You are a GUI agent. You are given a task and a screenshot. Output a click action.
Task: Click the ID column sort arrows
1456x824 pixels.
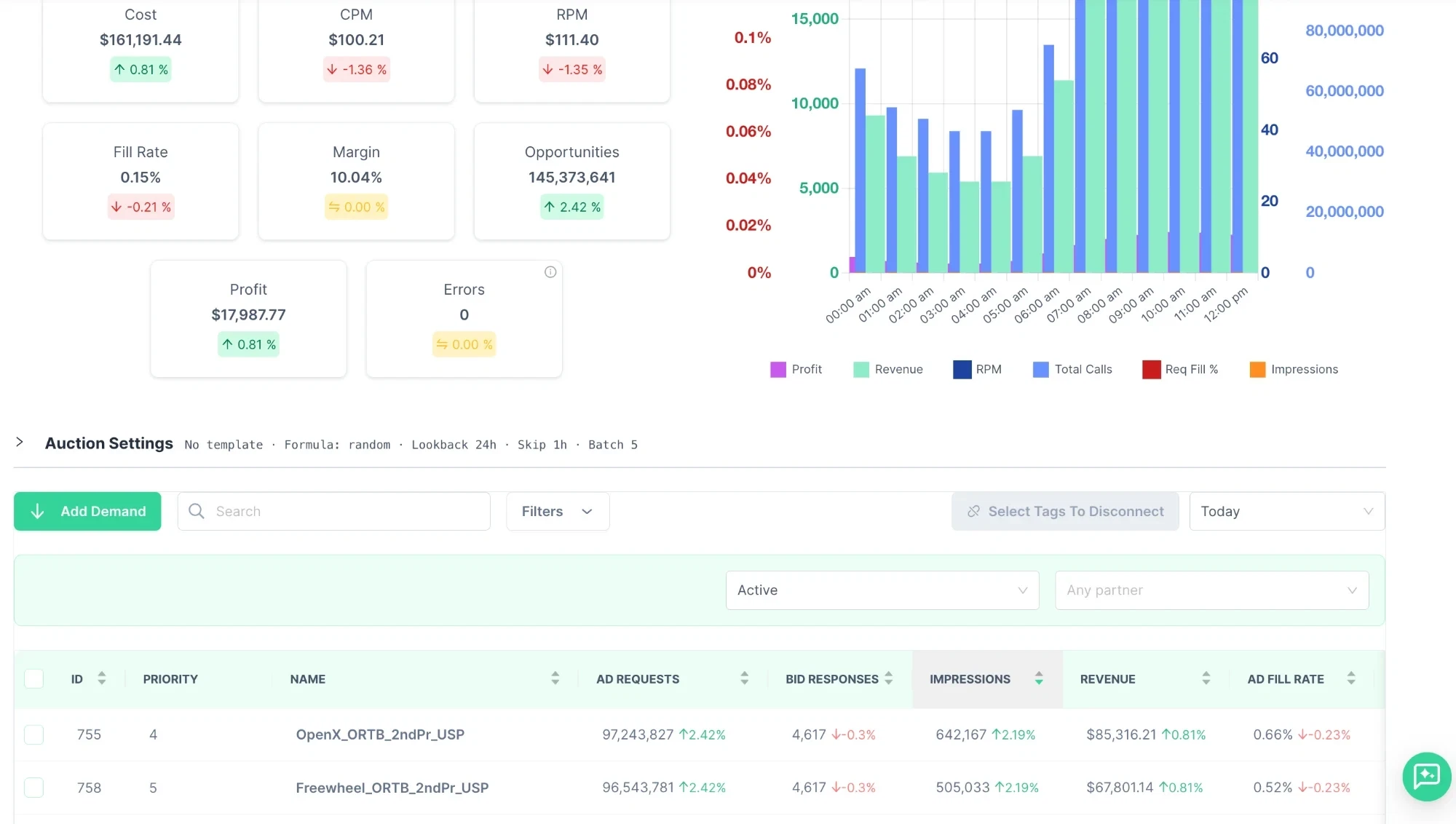point(102,678)
